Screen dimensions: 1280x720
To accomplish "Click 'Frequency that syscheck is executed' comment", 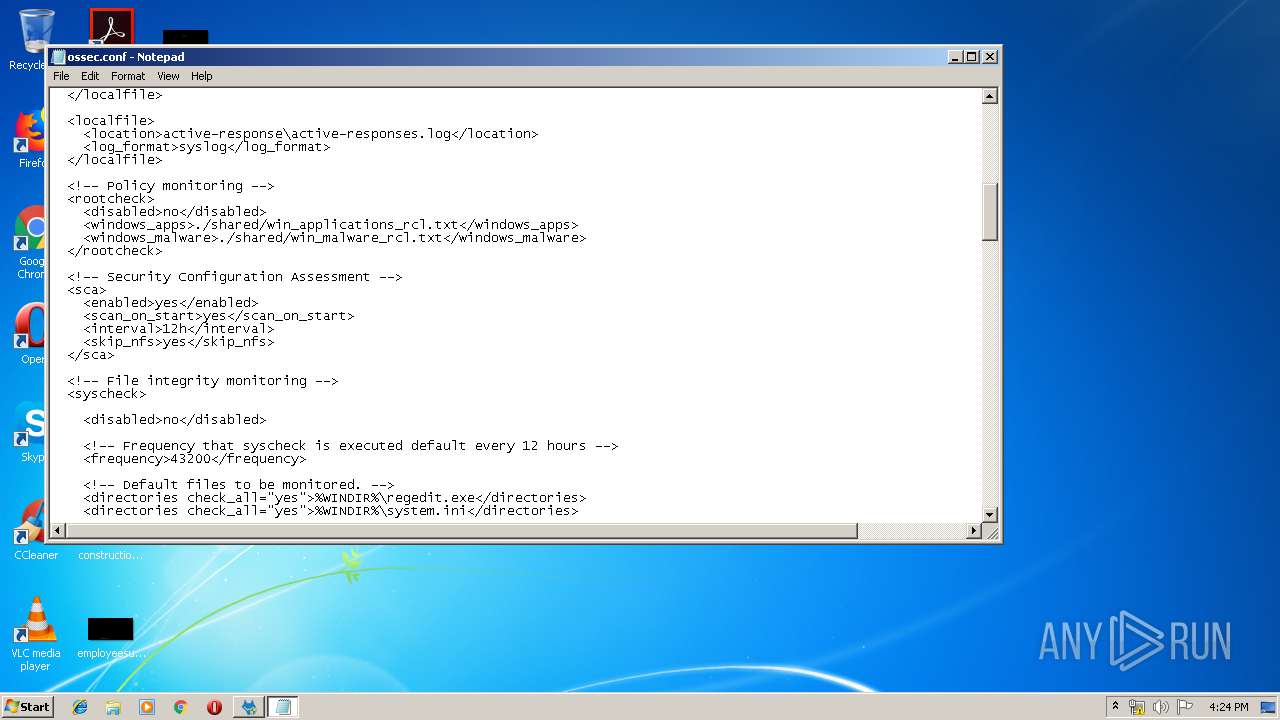I will tap(351, 446).
